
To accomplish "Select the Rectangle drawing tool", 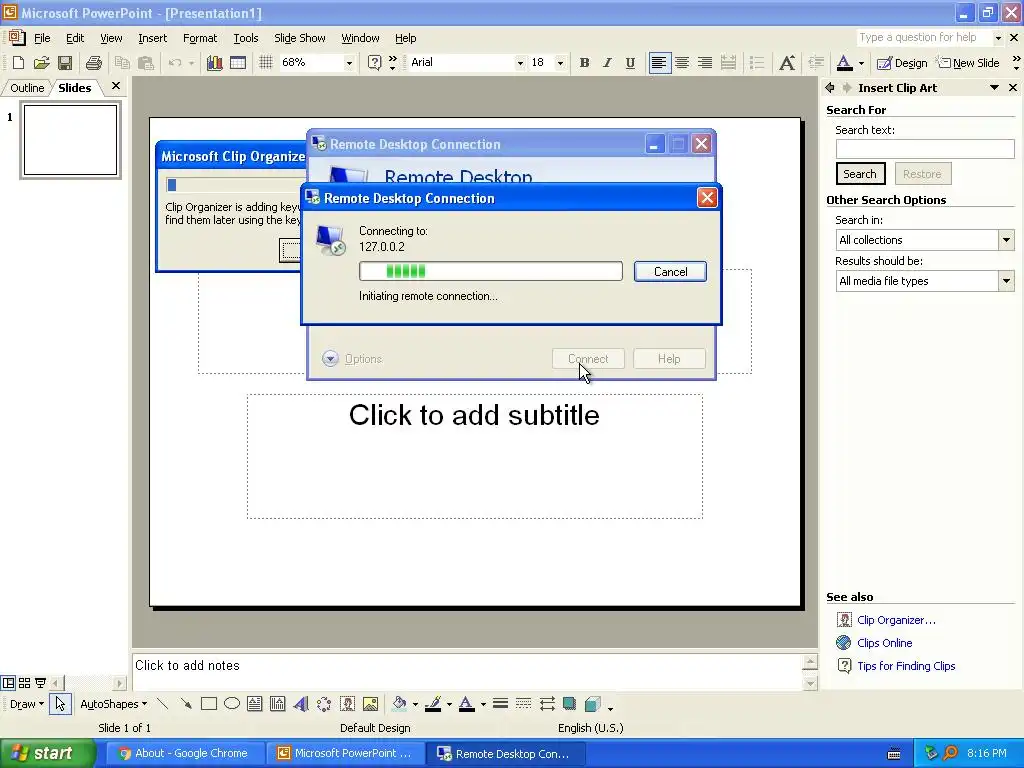I will tap(209, 704).
